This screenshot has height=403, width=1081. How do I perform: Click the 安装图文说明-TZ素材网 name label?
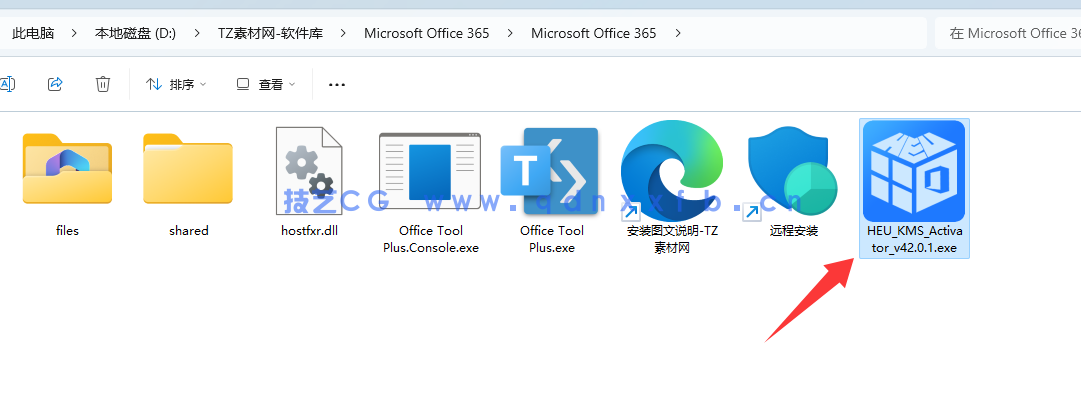click(x=672, y=239)
